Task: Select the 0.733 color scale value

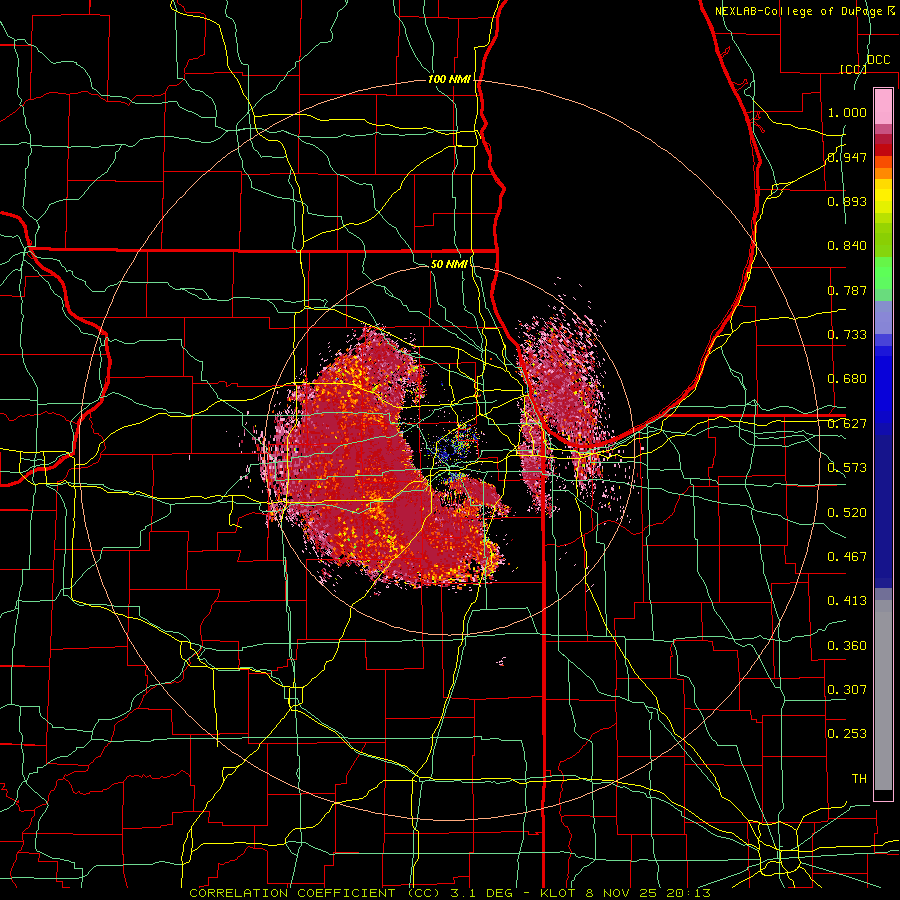Action: coord(847,335)
